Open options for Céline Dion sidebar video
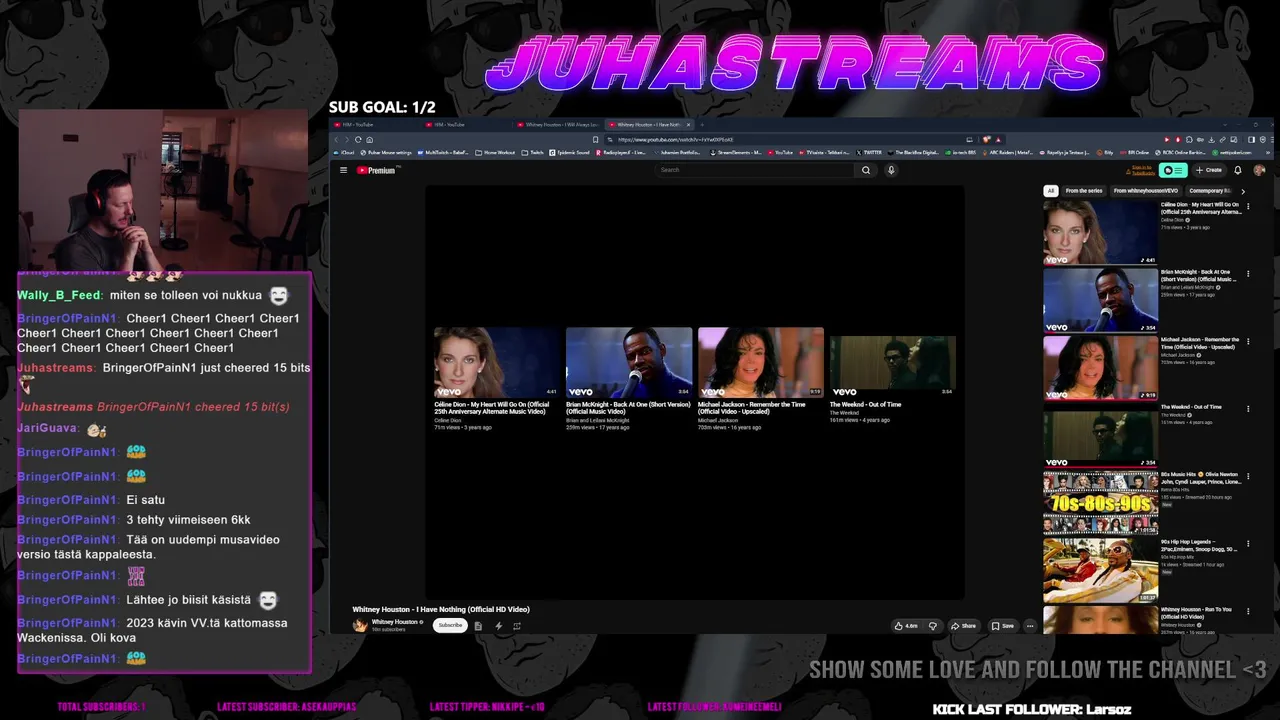 pos(1247,206)
